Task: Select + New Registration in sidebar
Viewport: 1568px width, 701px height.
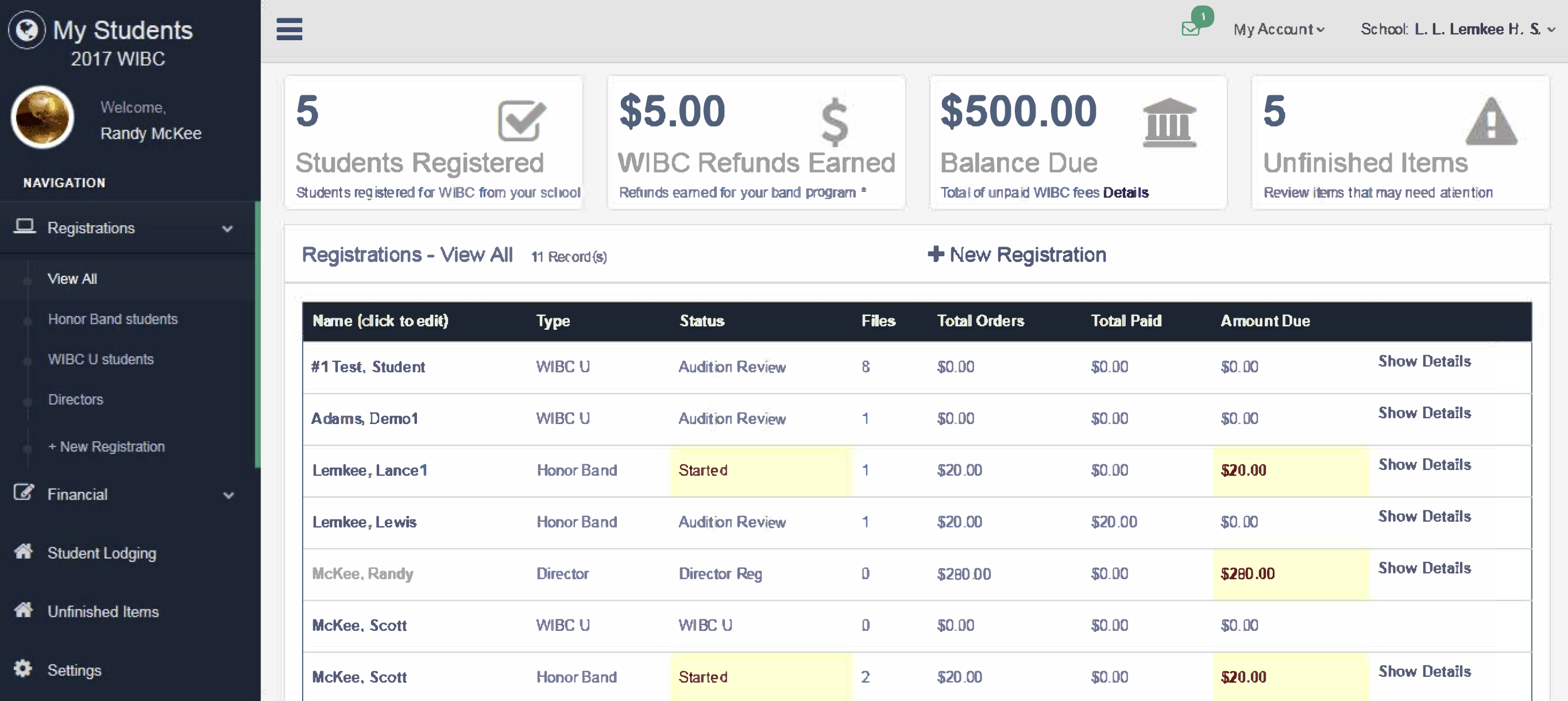Action: [106, 446]
